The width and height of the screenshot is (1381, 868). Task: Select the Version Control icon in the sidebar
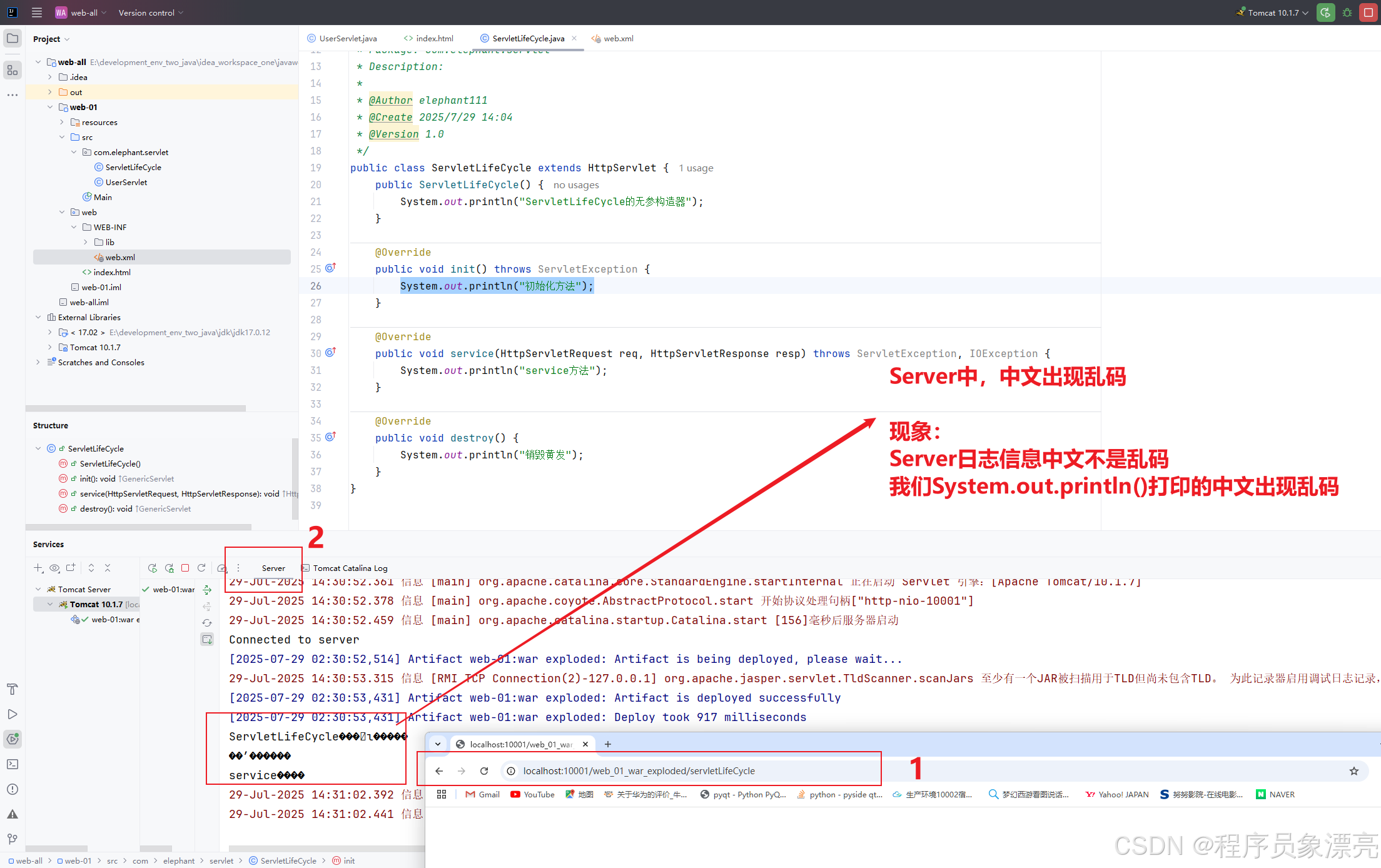(x=13, y=839)
